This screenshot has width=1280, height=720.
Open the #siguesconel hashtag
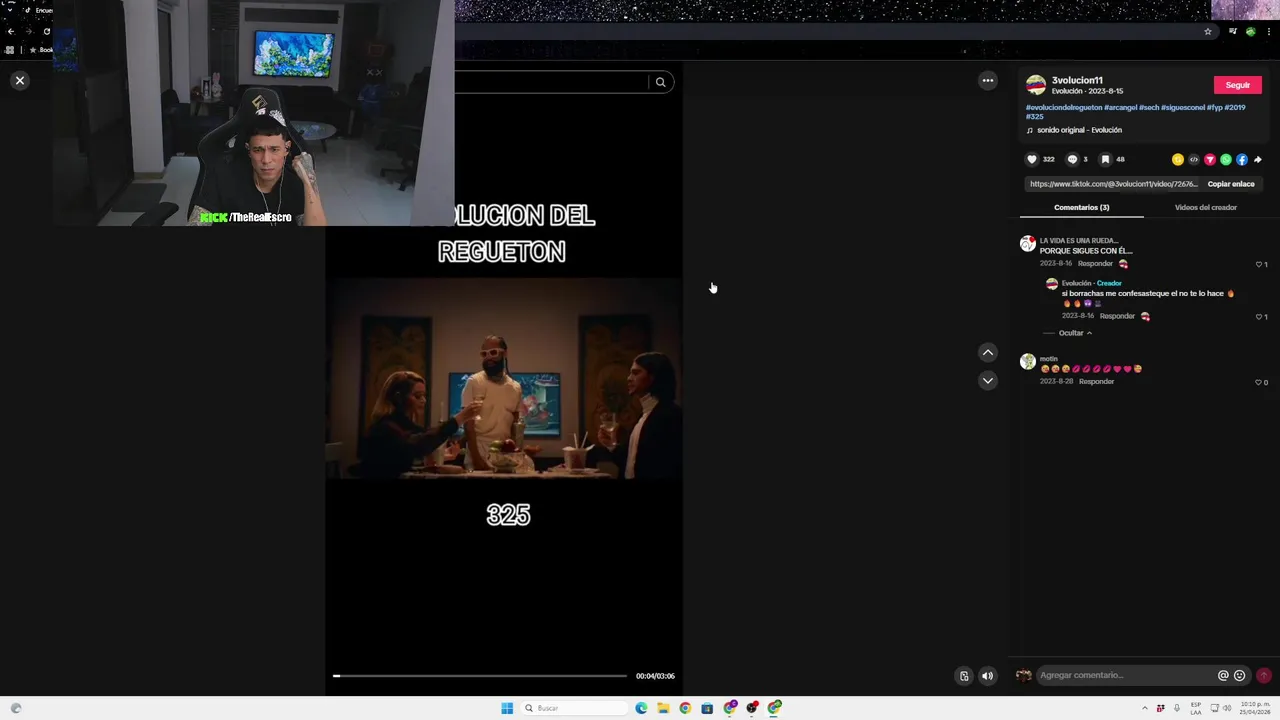coord(1183,107)
